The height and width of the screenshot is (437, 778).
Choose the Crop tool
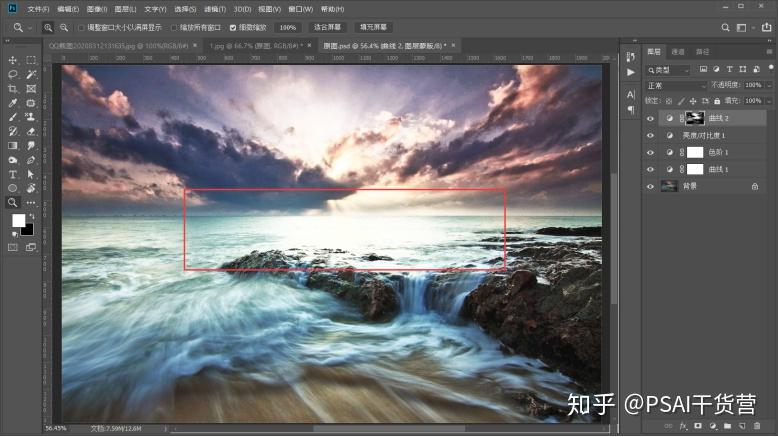pyautogui.click(x=12, y=89)
